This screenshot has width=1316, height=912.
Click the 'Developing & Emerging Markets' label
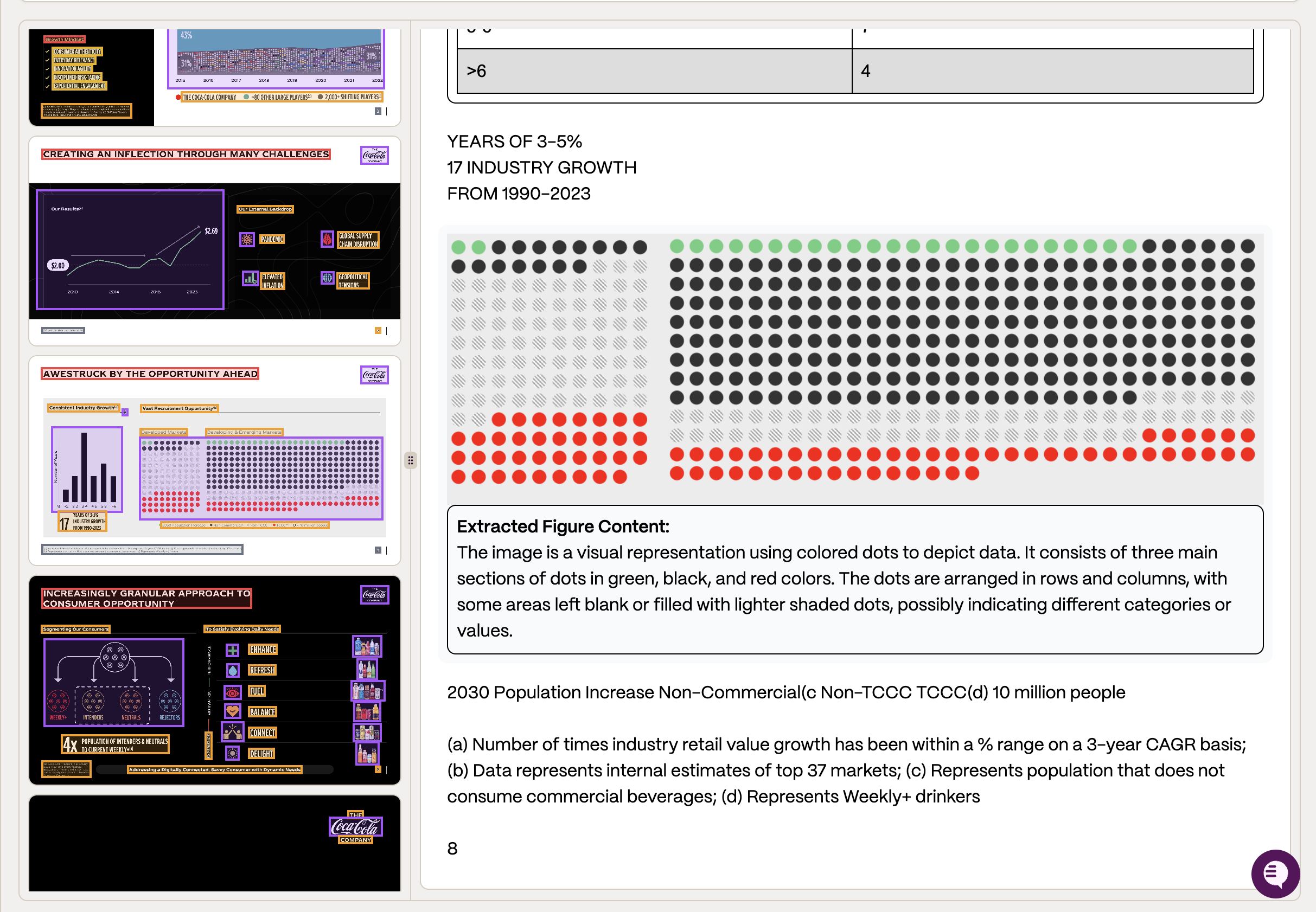[244, 433]
